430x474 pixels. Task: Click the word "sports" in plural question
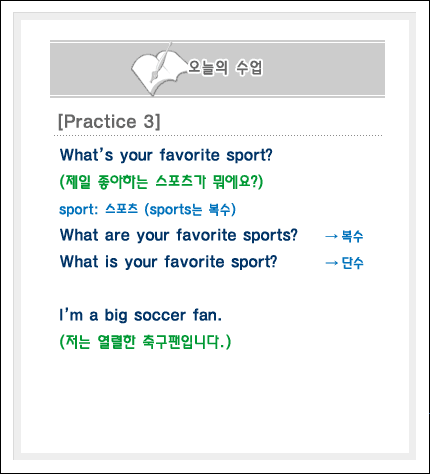tap(267, 236)
